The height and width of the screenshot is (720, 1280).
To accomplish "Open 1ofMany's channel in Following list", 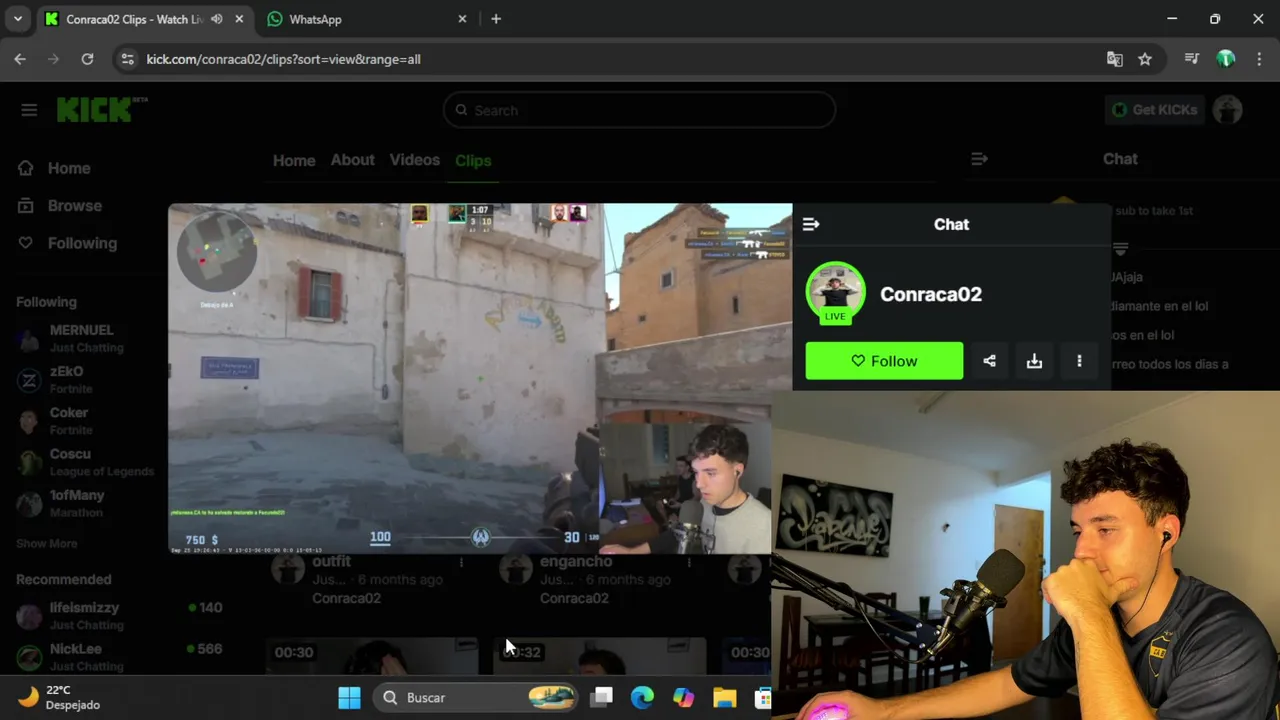I will [x=85, y=502].
